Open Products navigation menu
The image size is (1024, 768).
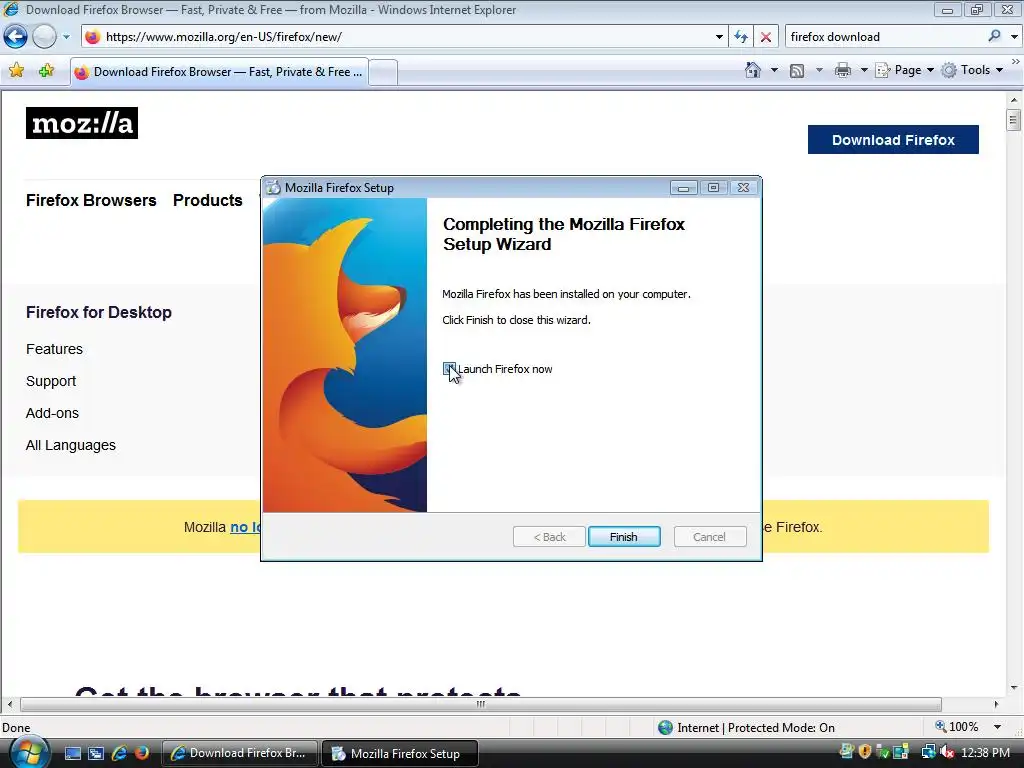pyautogui.click(x=208, y=200)
